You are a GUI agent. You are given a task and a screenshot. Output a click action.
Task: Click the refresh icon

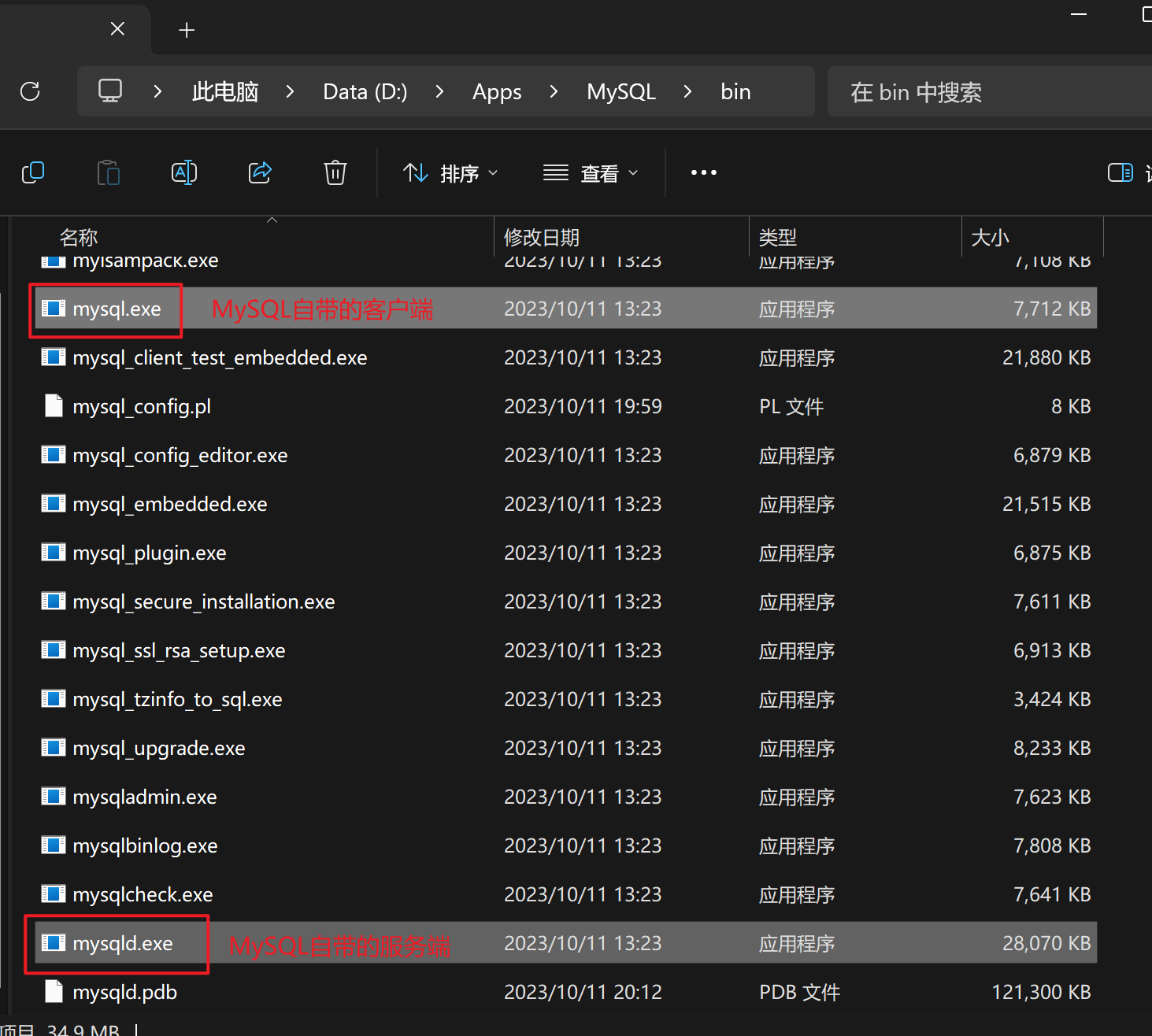[30, 91]
